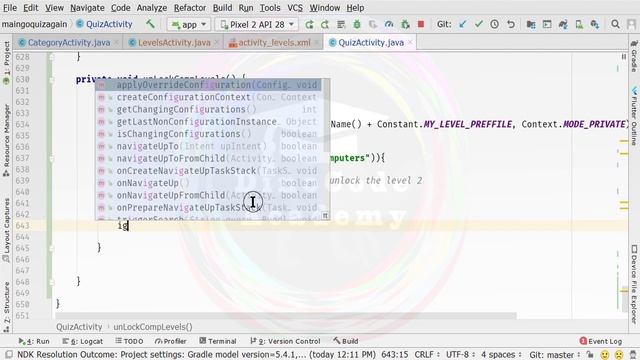Open the Event Log

[x=601, y=341]
